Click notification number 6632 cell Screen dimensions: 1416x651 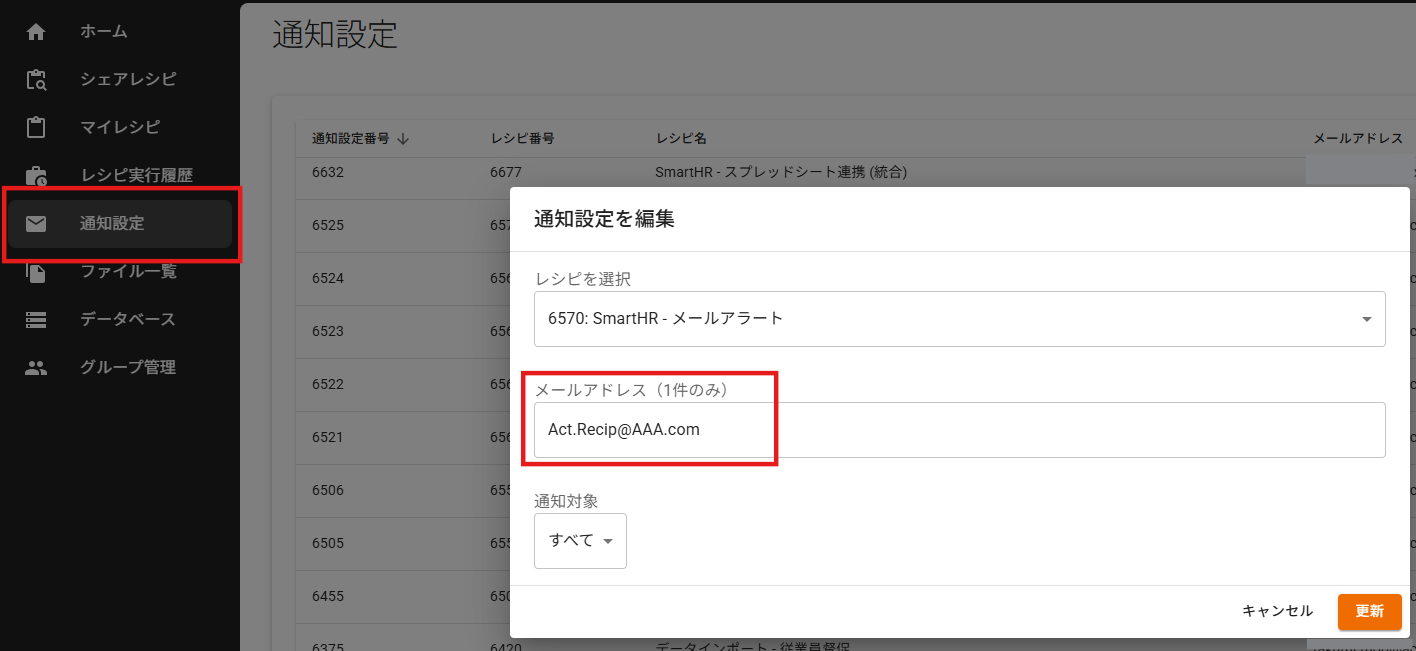(328, 172)
